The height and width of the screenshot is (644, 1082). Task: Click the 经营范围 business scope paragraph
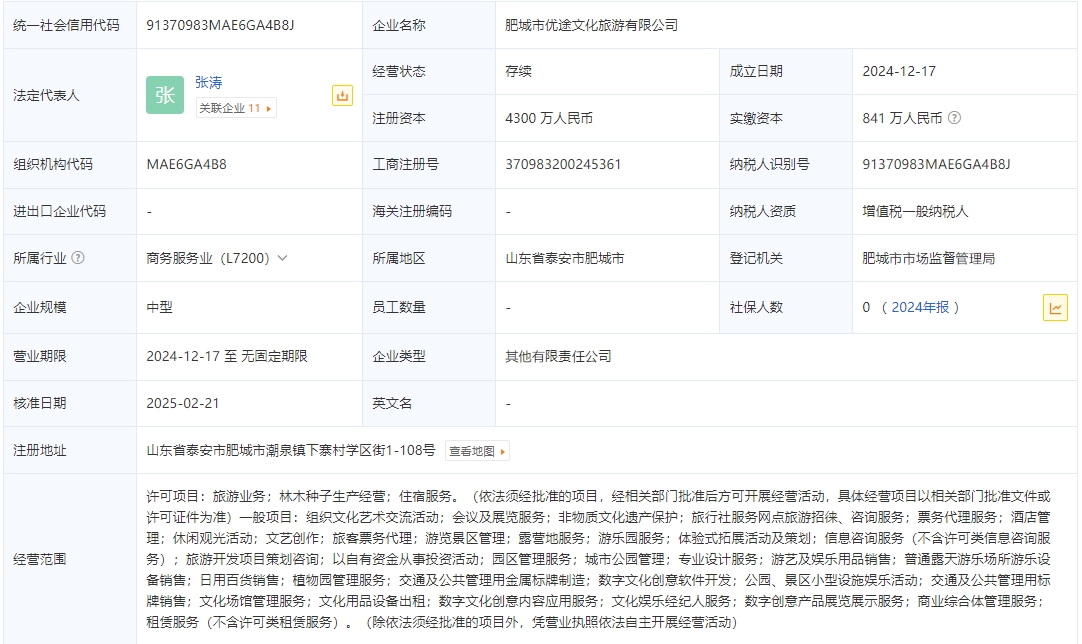[x=598, y=559]
